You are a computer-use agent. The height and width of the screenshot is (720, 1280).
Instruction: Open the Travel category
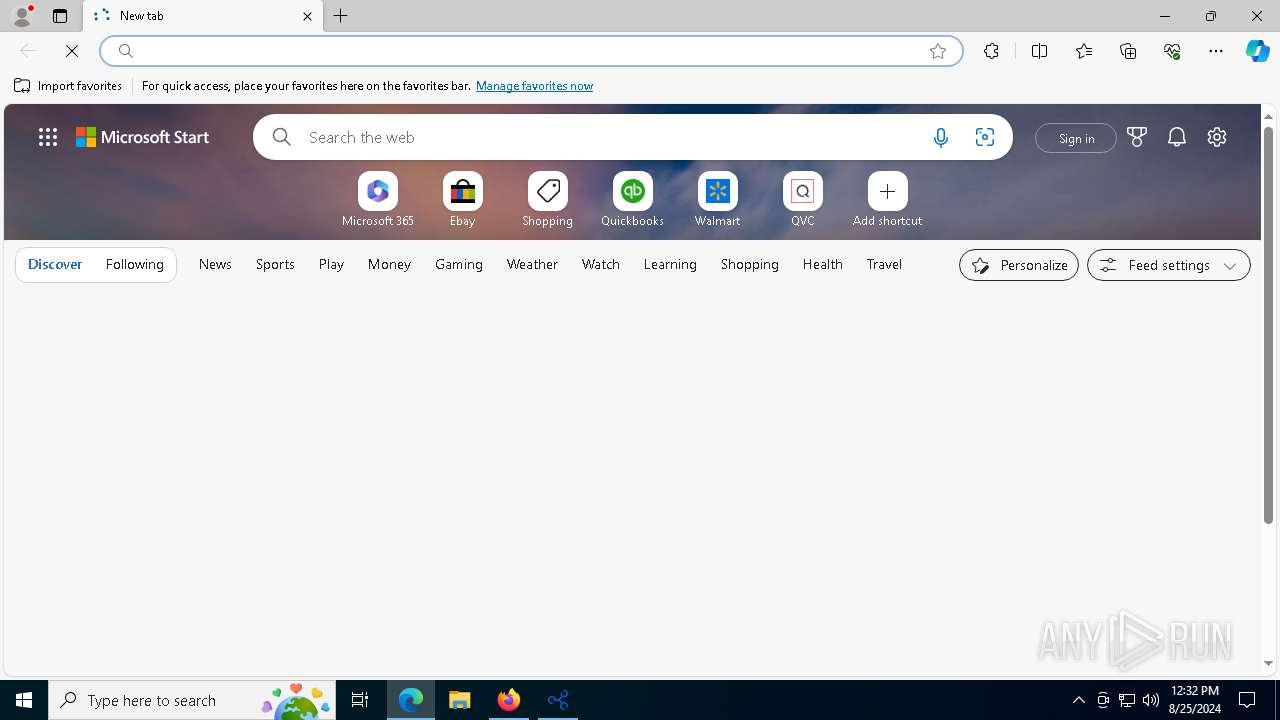click(884, 264)
